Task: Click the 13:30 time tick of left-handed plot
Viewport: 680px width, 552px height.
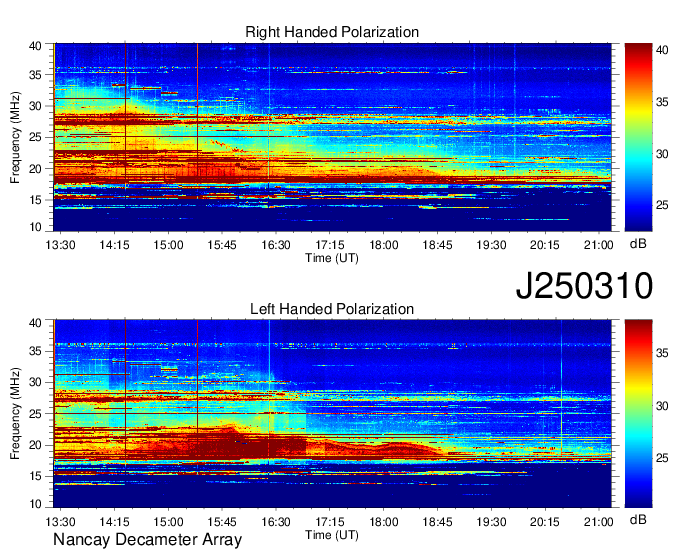Action: [60, 522]
